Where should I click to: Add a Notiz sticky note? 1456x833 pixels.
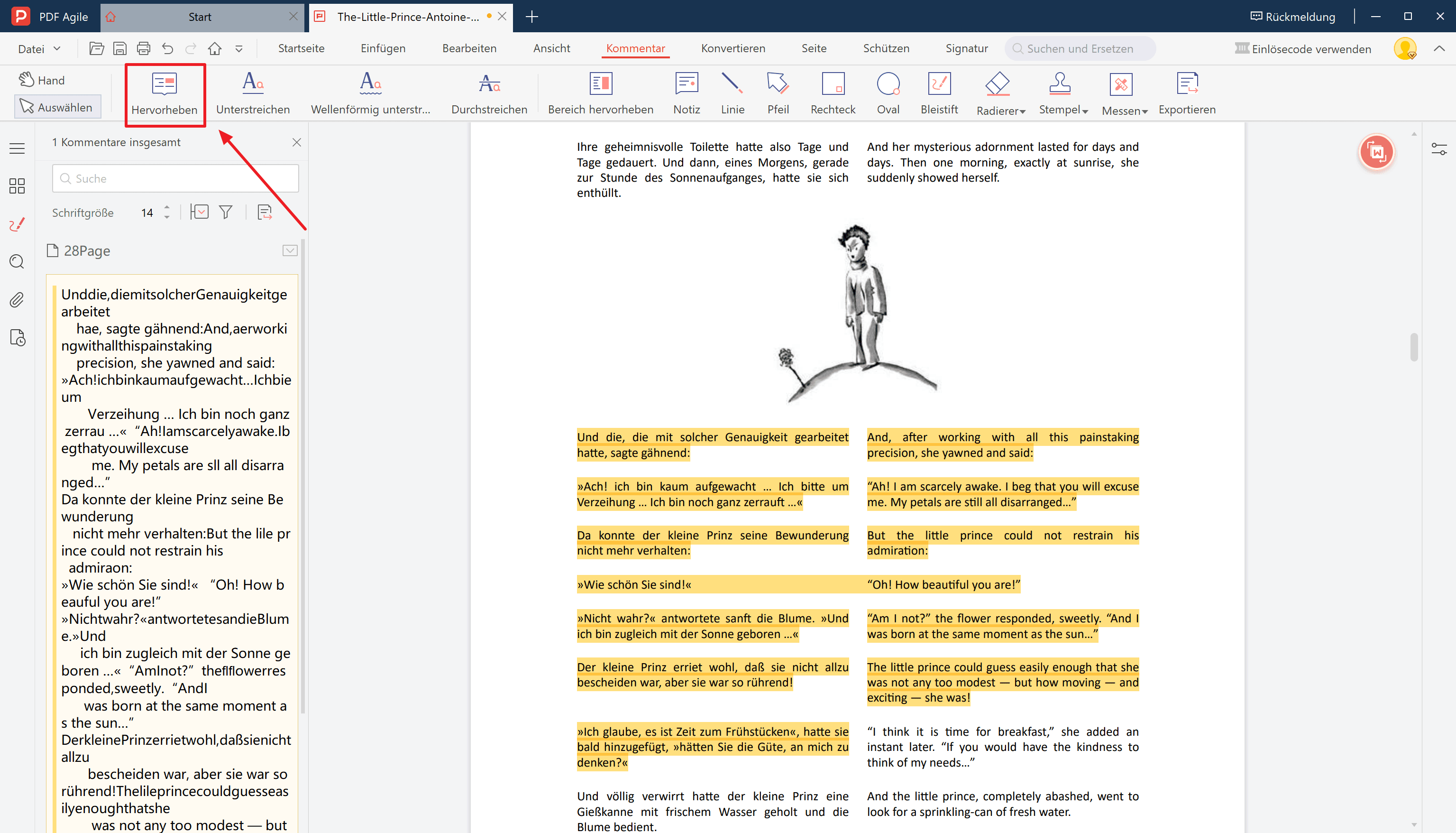[x=686, y=93]
